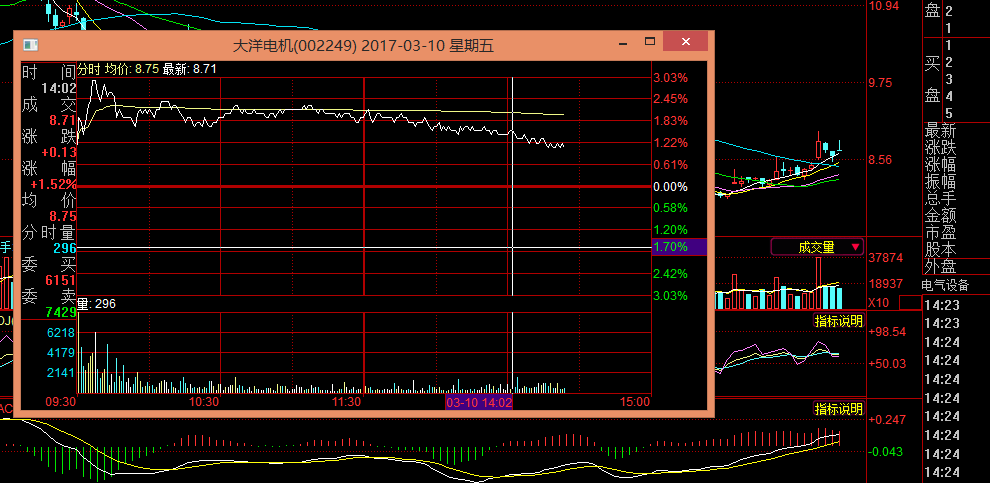Click the 0.00% baseline scale label

[x=670, y=187]
